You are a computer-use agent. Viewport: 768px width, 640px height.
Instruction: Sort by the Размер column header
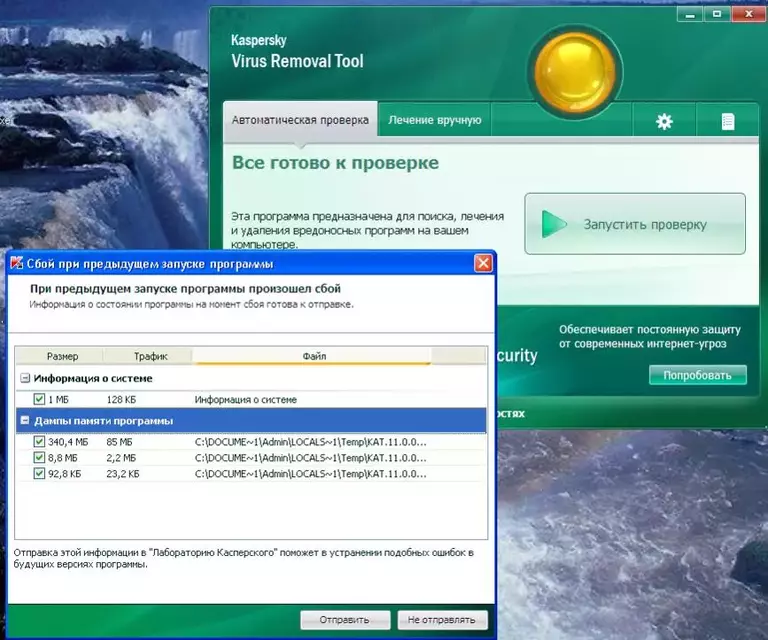coord(60,356)
